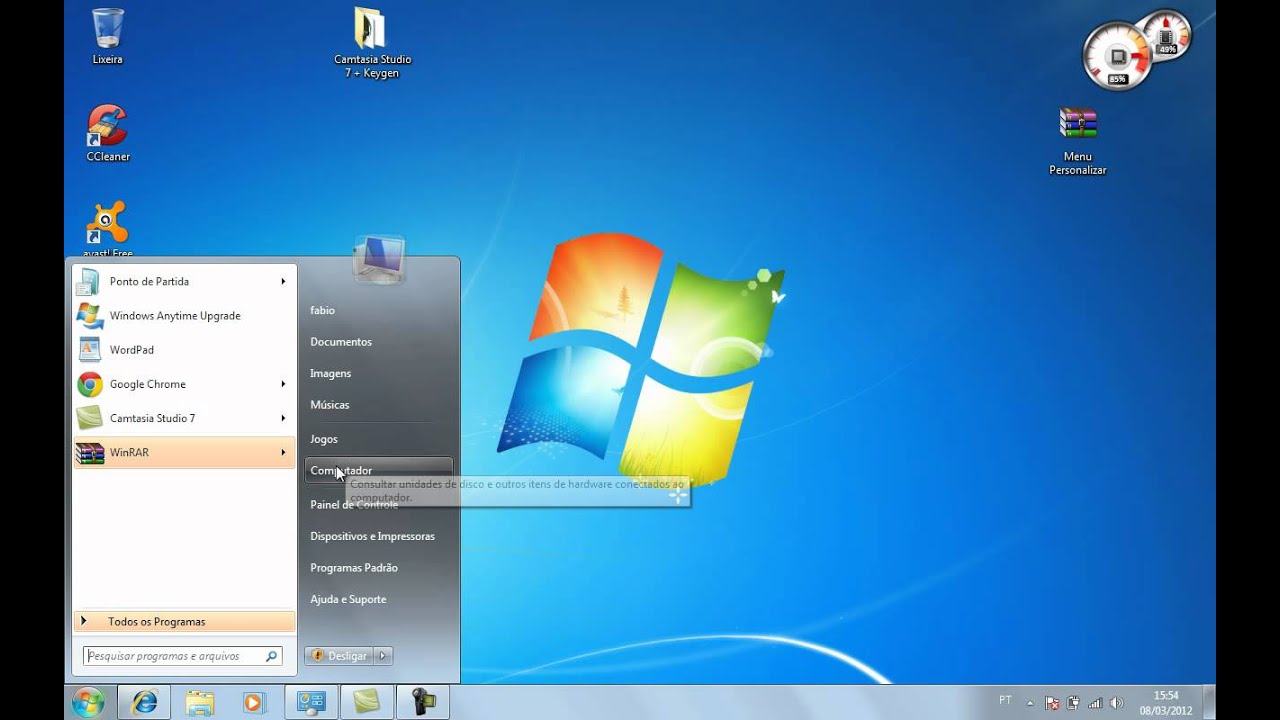Click the WinRAR icon in Start menu
The image size is (1280, 720).
click(x=90, y=452)
